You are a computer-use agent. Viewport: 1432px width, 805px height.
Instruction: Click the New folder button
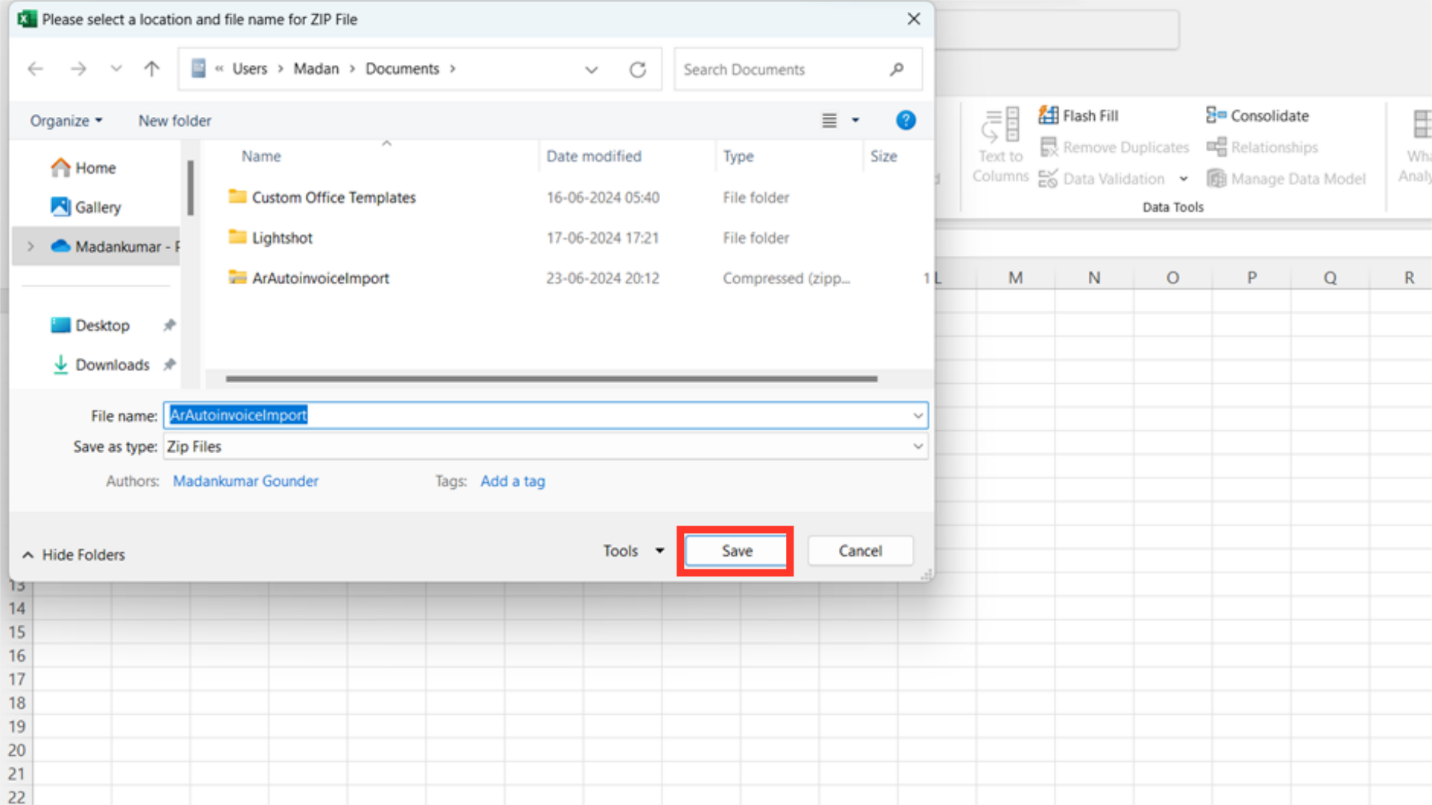(x=175, y=121)
